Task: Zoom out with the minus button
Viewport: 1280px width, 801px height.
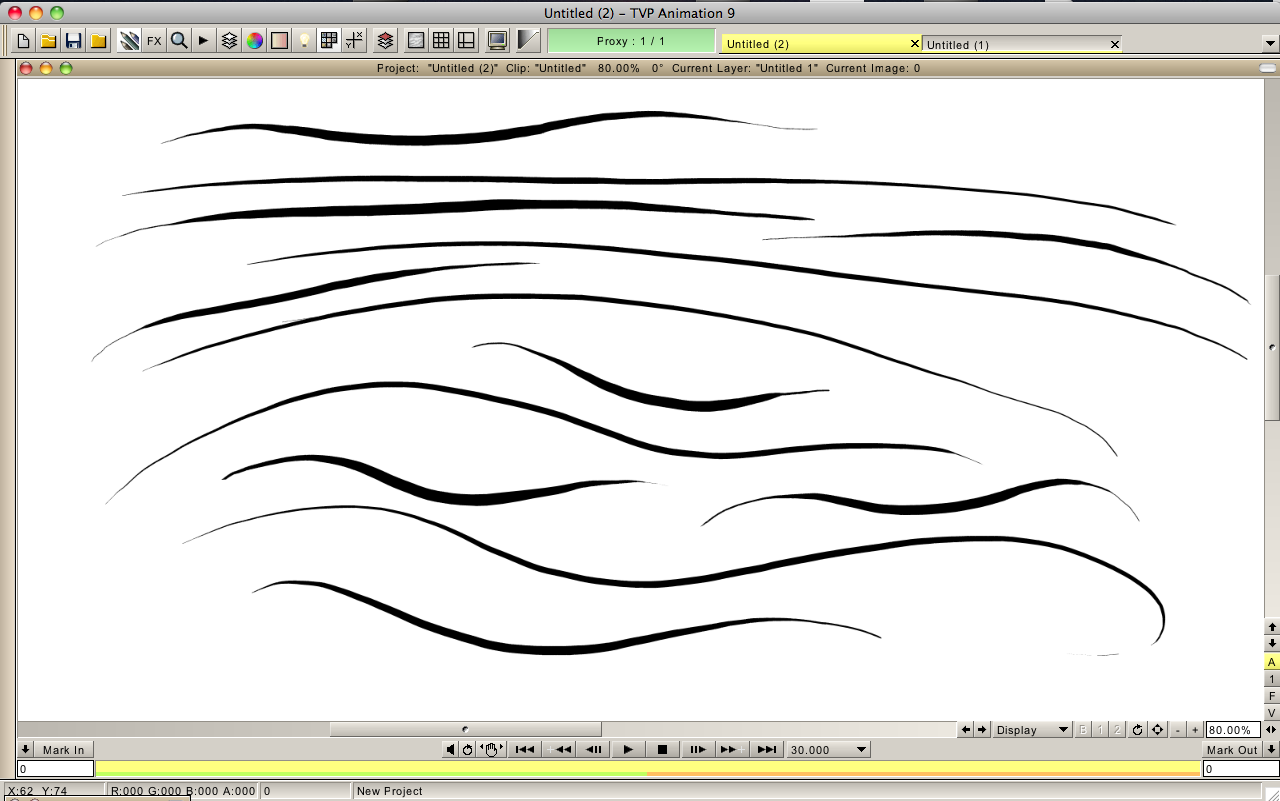Action: [1179, 730]
